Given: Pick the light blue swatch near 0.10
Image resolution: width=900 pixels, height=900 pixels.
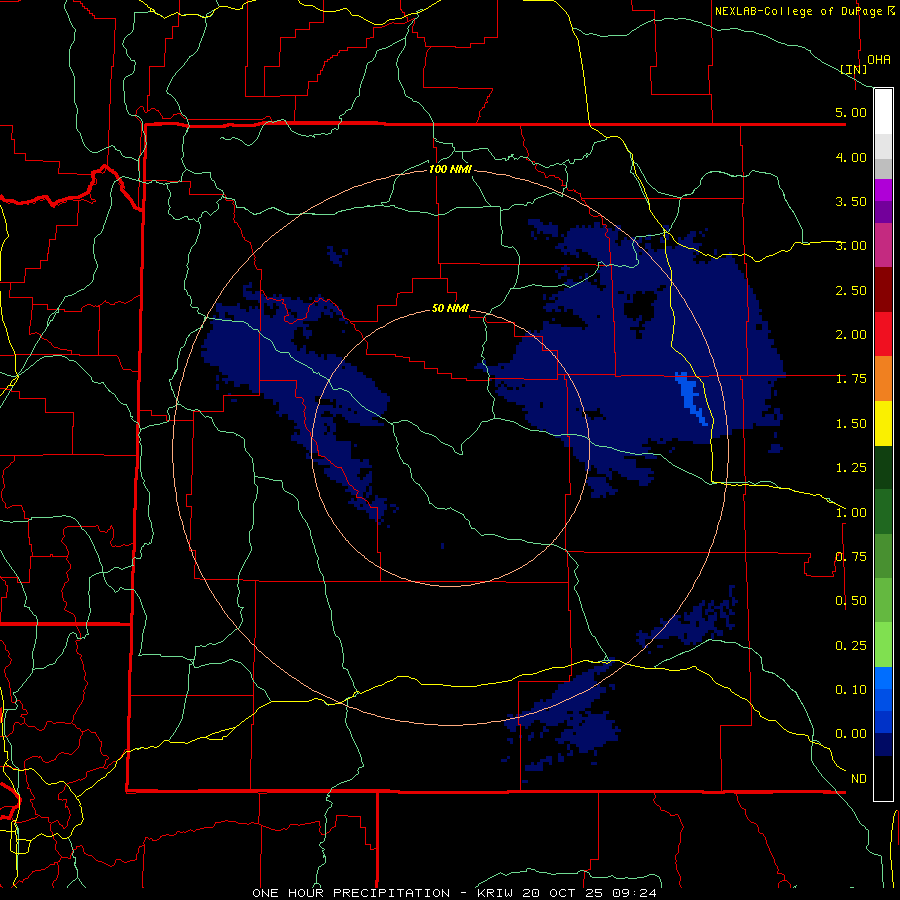Looking at the screenshot, I should click(883, 678).
